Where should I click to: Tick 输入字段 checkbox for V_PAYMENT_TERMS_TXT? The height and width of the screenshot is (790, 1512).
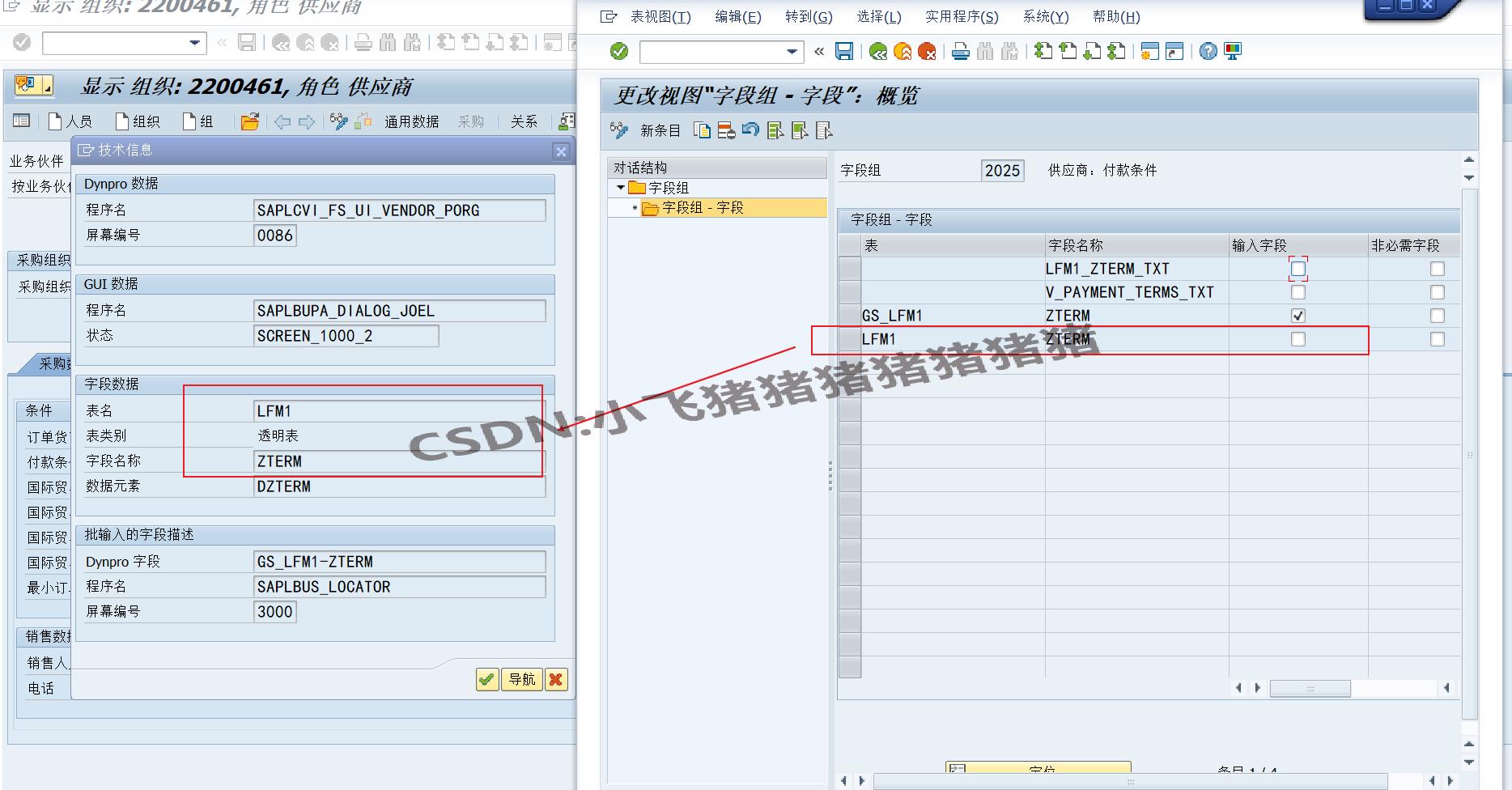tap(1298, 292)
